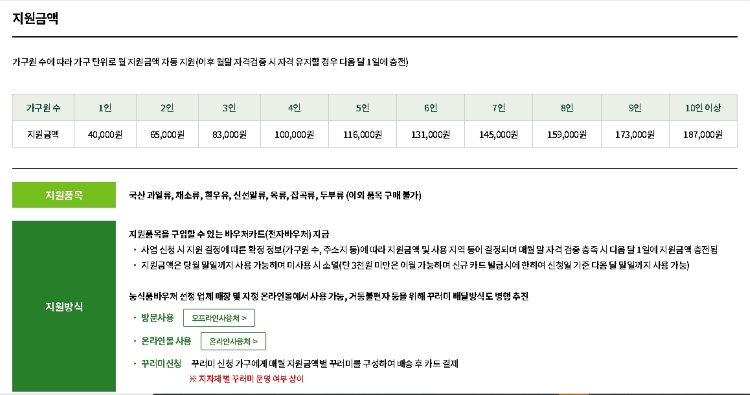Click the 가구원 수에 따라 description sentence
Screen dimensions: 750x395
point(210,62)
